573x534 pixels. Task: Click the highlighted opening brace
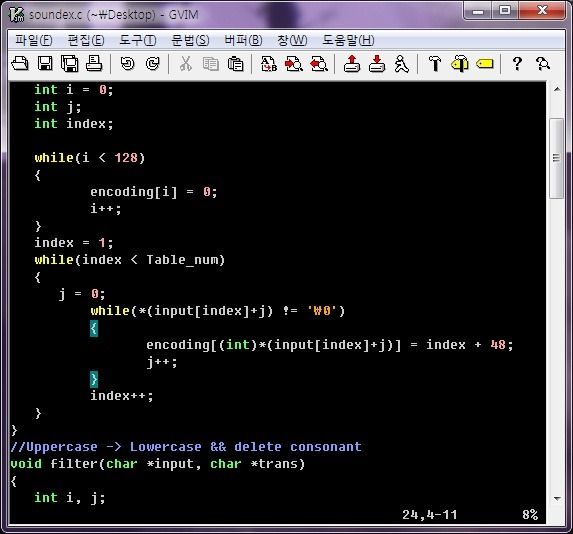(94, 328)
